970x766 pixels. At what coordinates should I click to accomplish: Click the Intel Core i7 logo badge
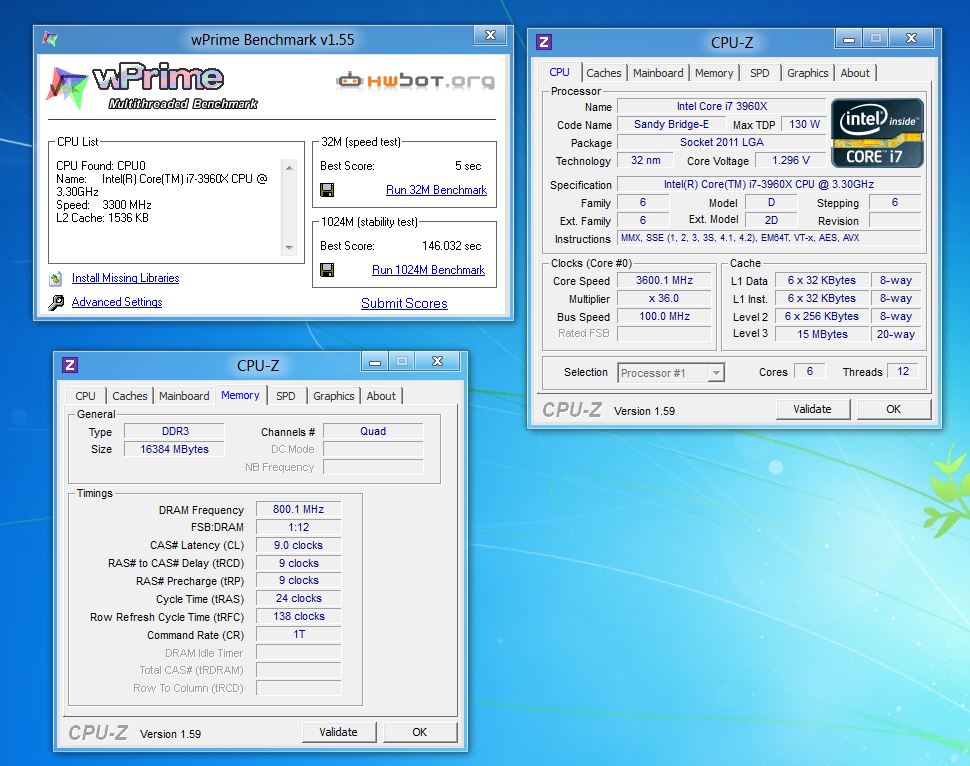[x=877, y=132]
